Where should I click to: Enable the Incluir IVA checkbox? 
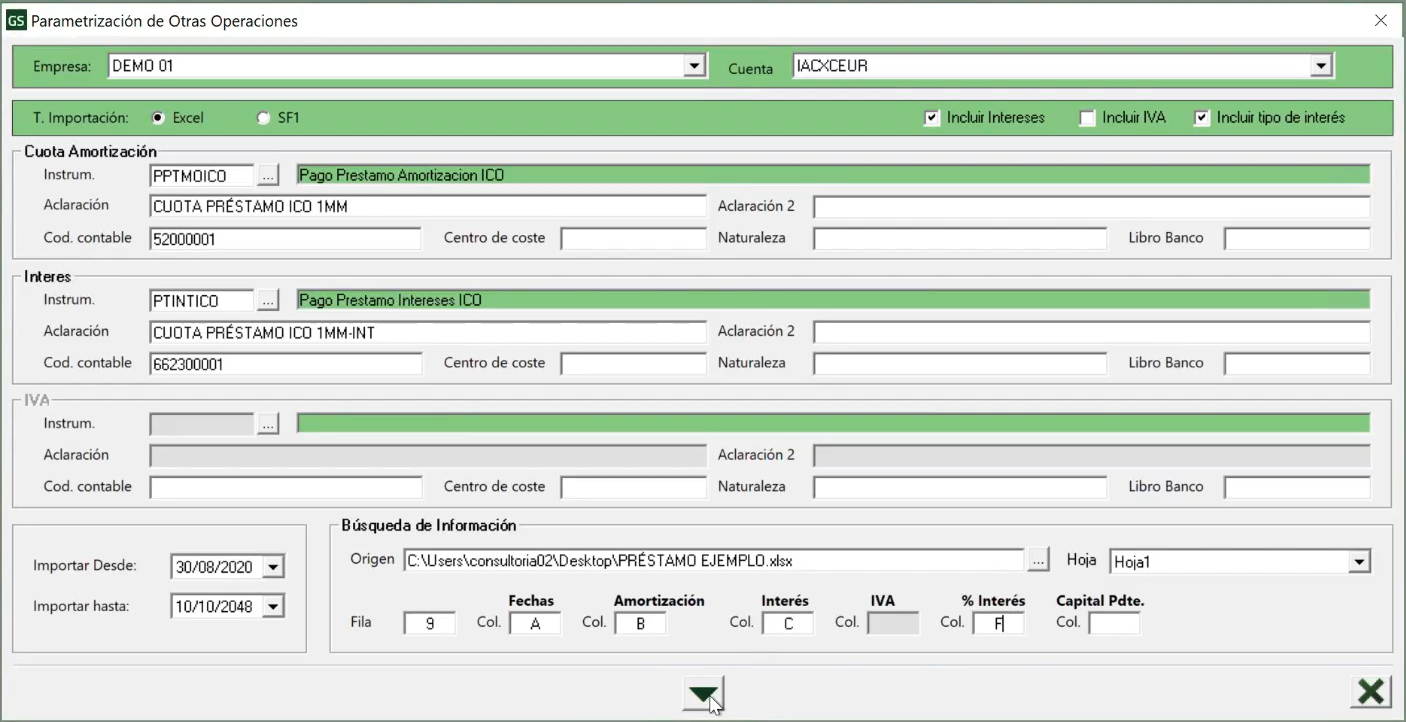pos(1088,118)
